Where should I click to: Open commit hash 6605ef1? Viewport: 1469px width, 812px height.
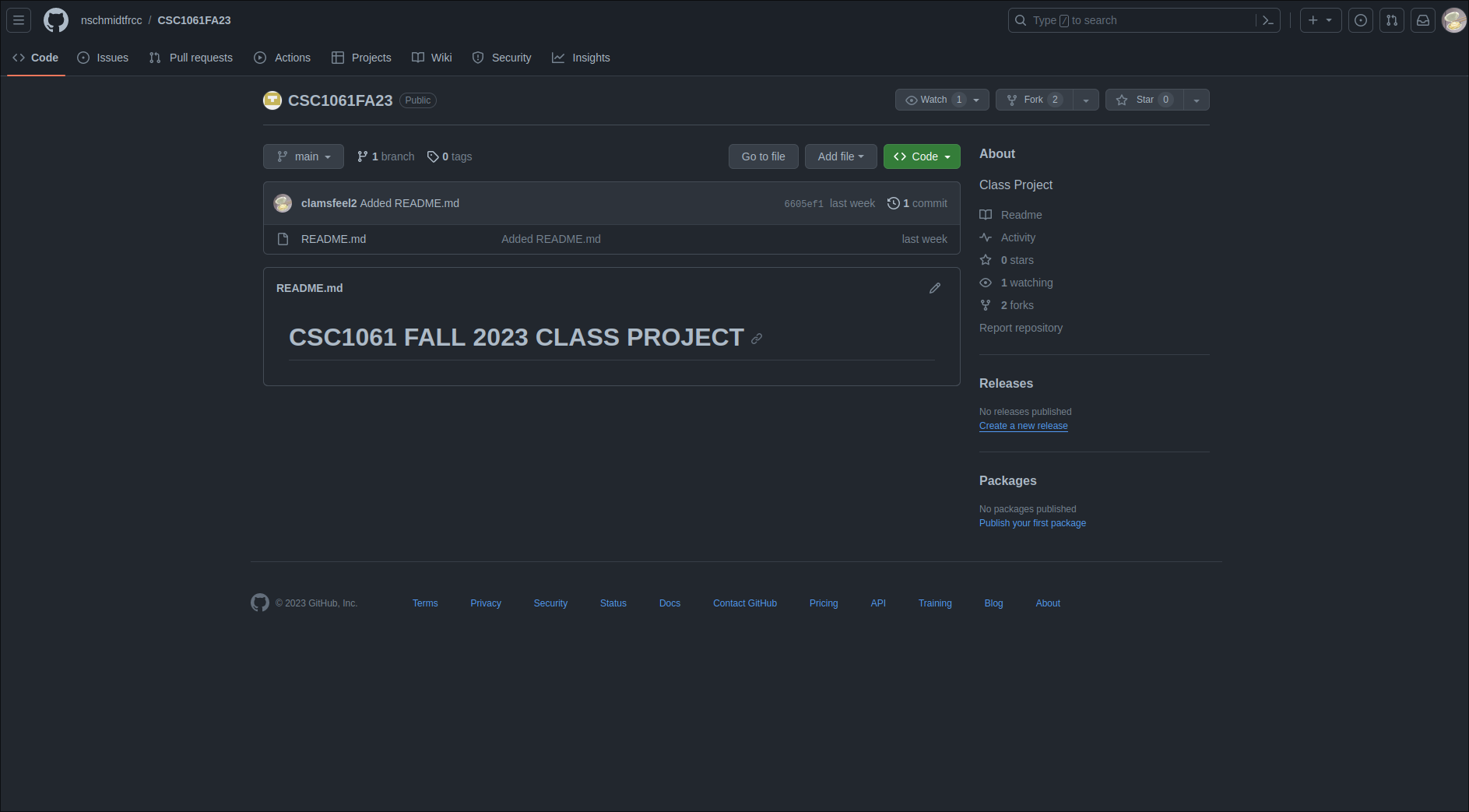pyautogui.click(x=803, y=204)
